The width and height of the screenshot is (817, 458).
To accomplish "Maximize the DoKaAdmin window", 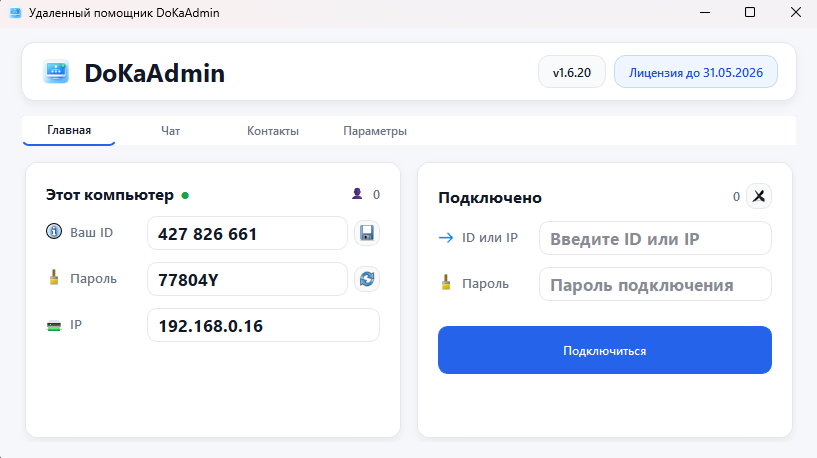I will [x=750, y=13].
